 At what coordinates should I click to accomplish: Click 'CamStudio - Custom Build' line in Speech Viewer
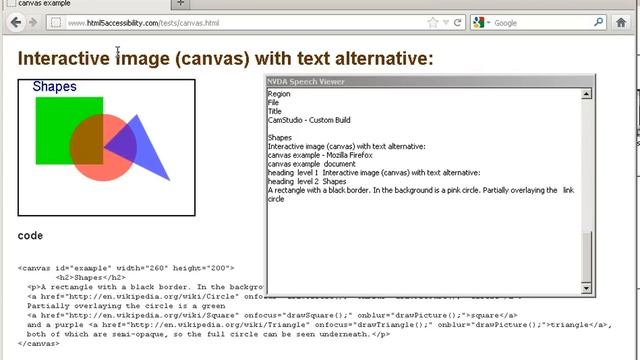309,120
